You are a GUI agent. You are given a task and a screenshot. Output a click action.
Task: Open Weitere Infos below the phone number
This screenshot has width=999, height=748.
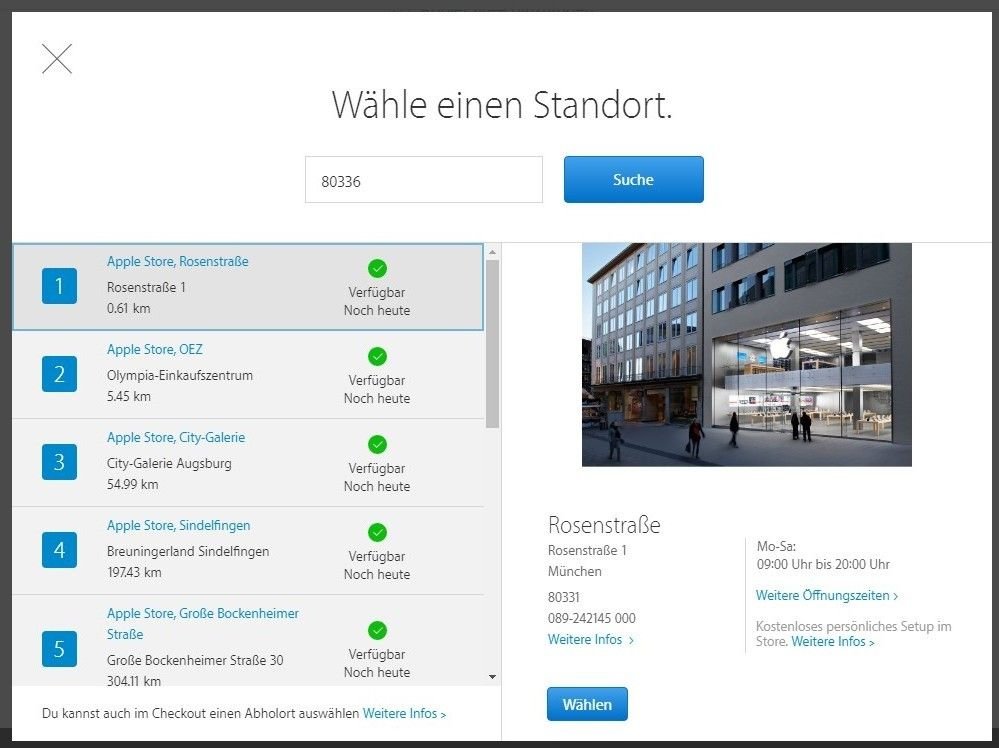[591, 639]
